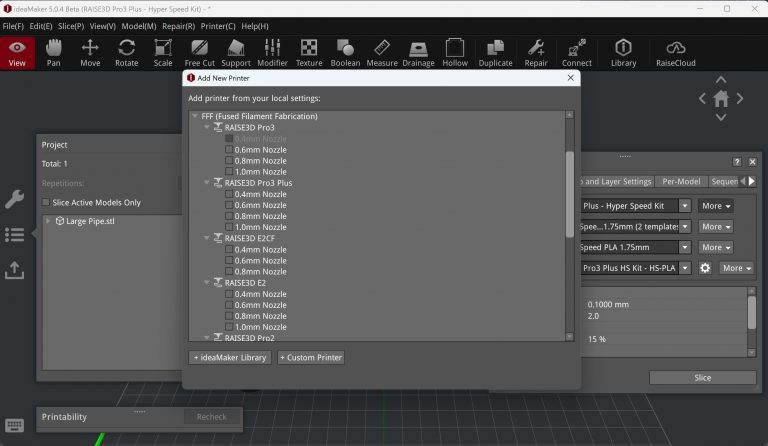This screenshot has height=446, width=768.
Task: Switch to the Per-Model tab
Action: tap(681, 181)
